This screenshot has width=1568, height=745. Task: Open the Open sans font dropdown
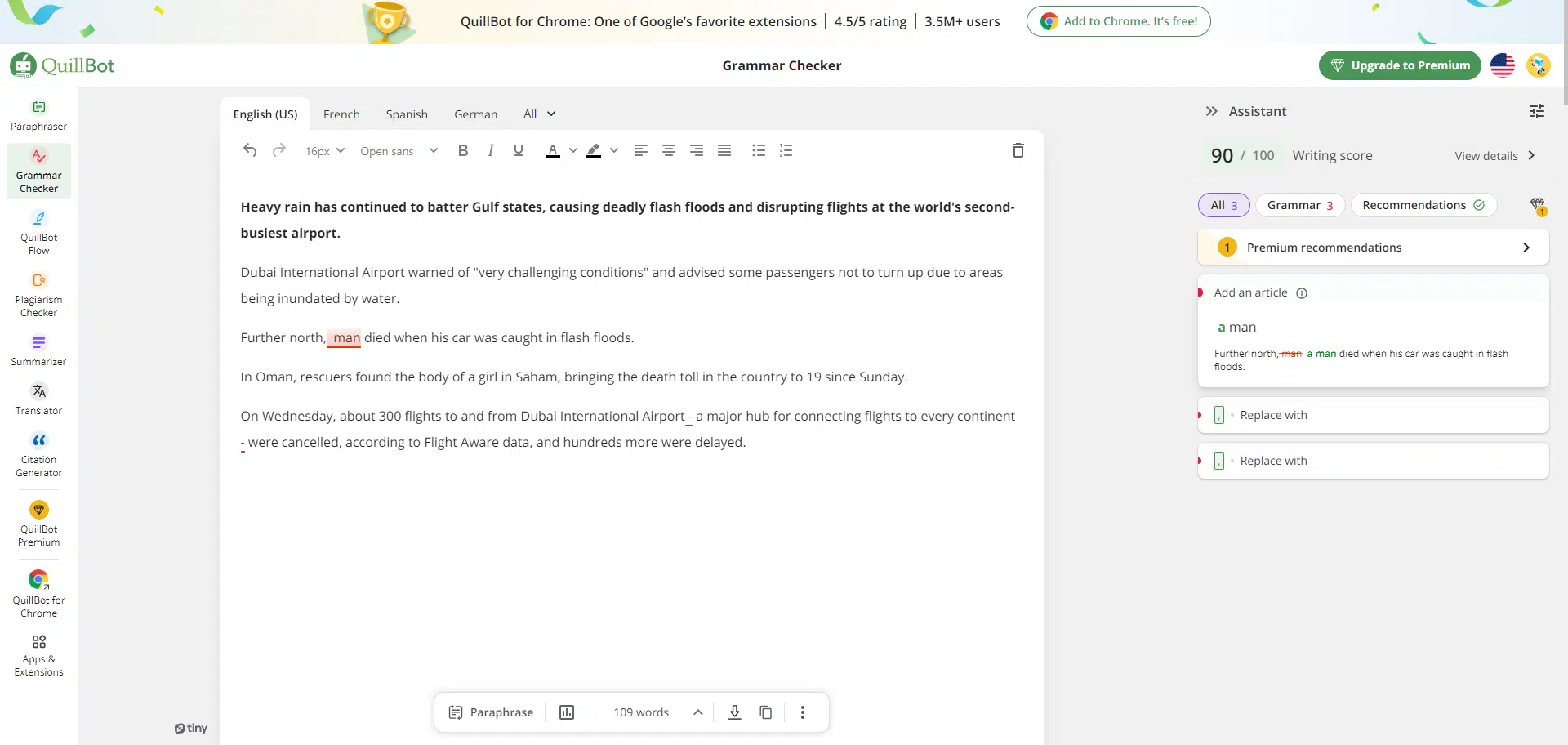click(399, 151)
